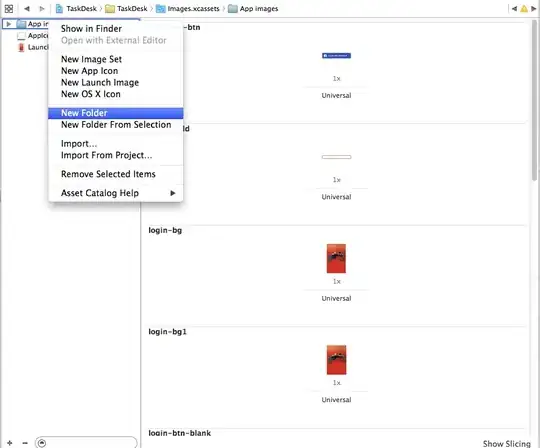The height and width of the screenshot is (448, 540).
Task: Click Universal label under login-bg1
Action: 336,400
